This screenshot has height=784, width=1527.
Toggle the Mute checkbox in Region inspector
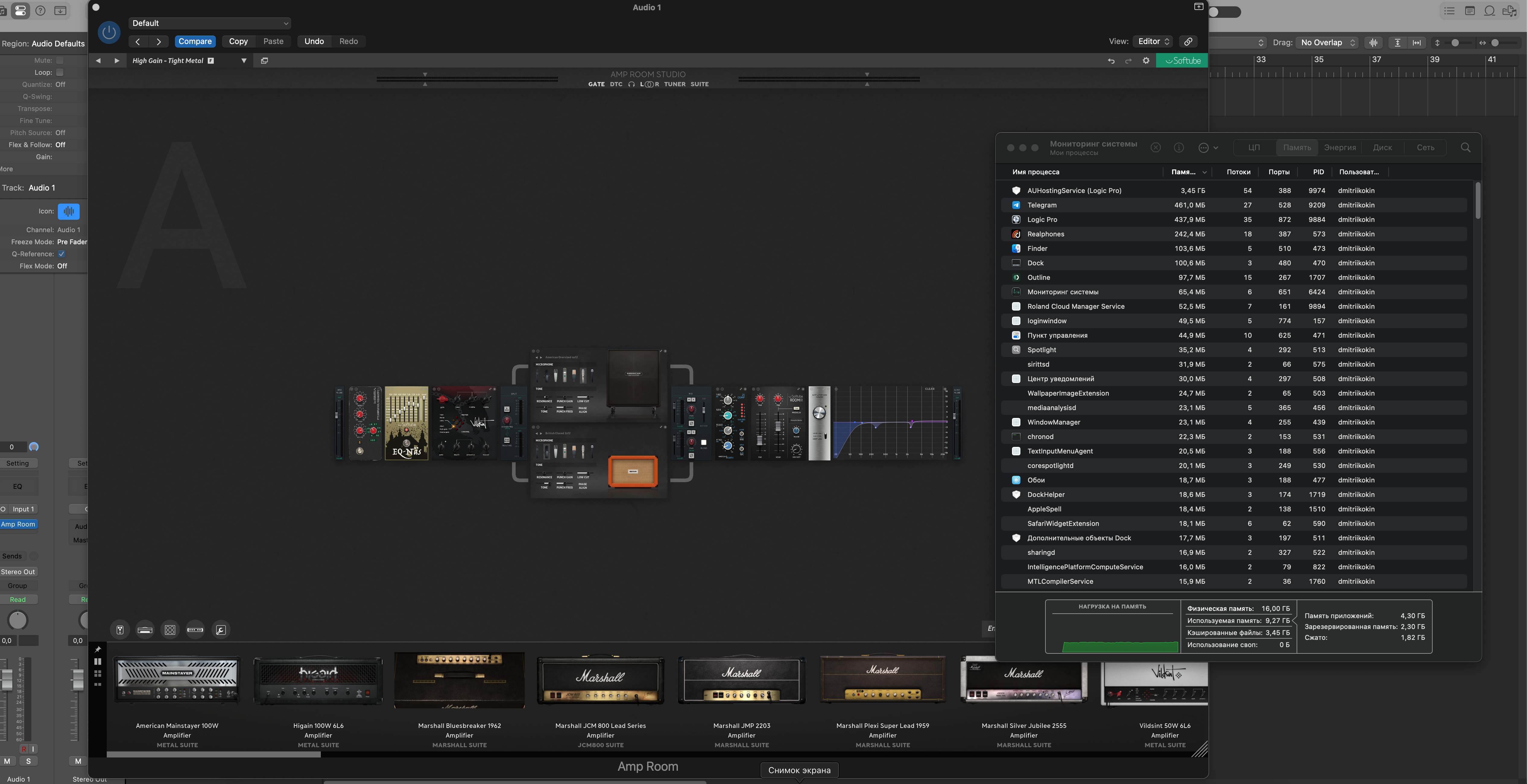click(x=59, y=60)
